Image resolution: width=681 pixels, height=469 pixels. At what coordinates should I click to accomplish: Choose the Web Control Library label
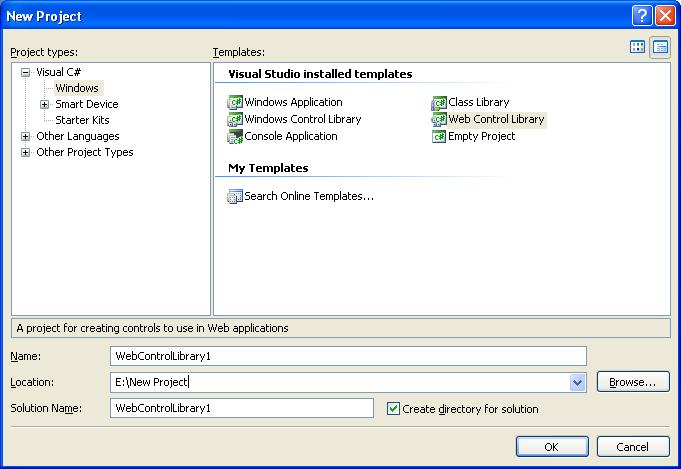[496, 119]
